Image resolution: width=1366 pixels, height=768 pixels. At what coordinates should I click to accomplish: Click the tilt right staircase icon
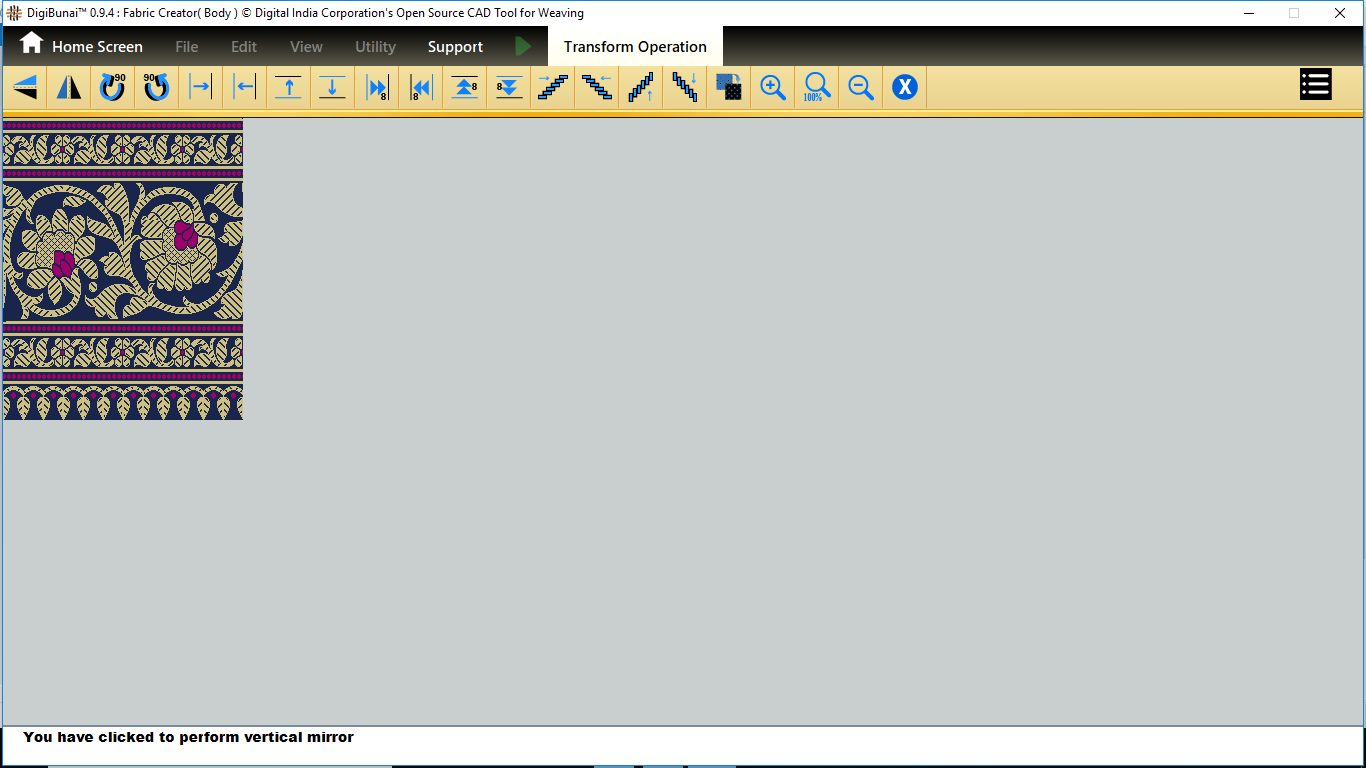pyautogui.click(x=553, y=88)
